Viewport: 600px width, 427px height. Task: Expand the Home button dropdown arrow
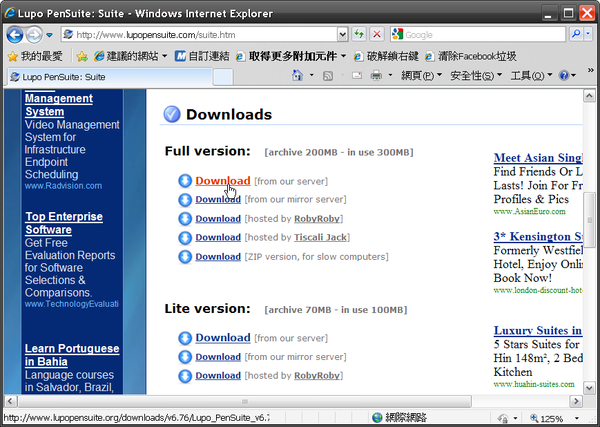[311, 75]
